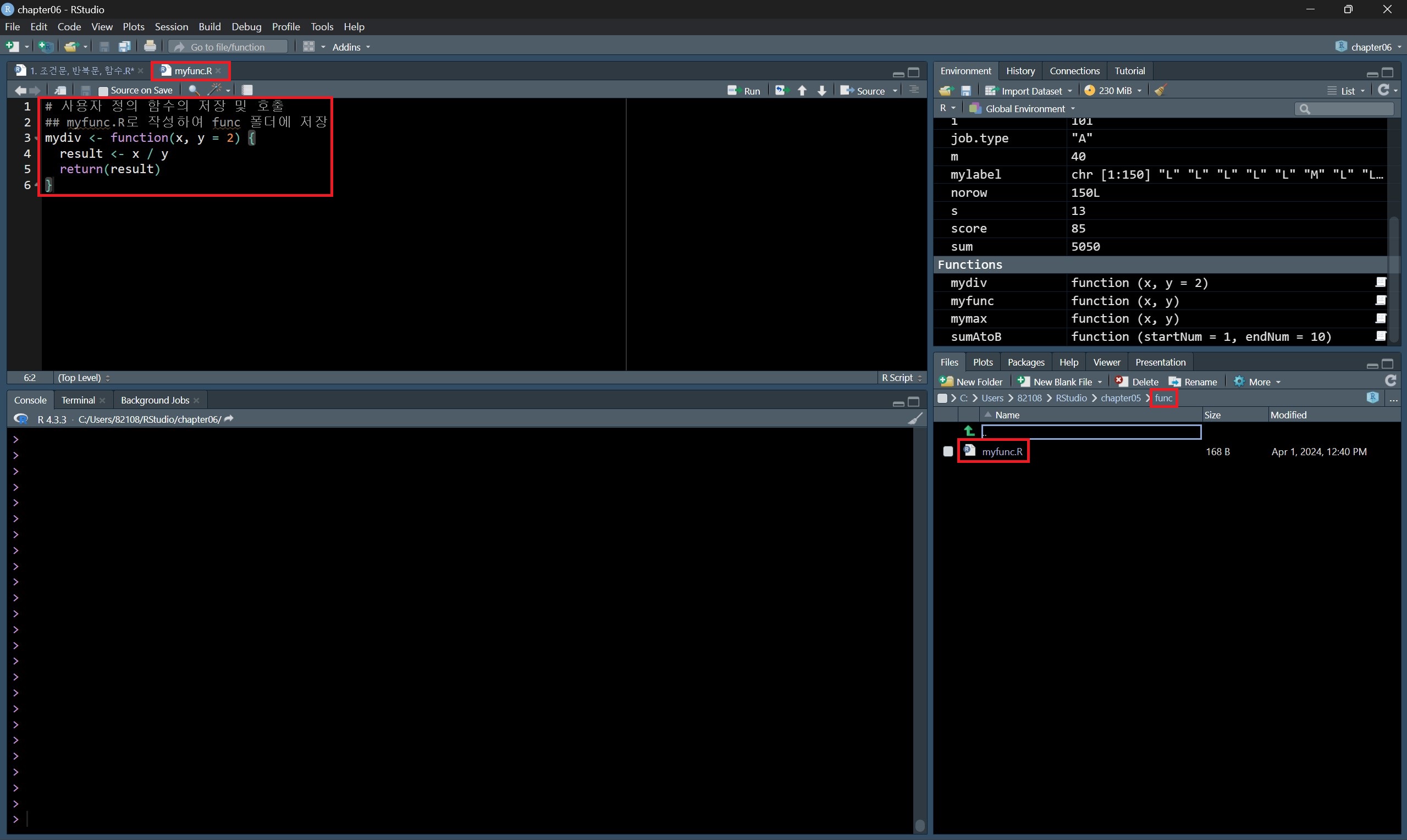Click the refresh files list icon

coord(1390,381)
